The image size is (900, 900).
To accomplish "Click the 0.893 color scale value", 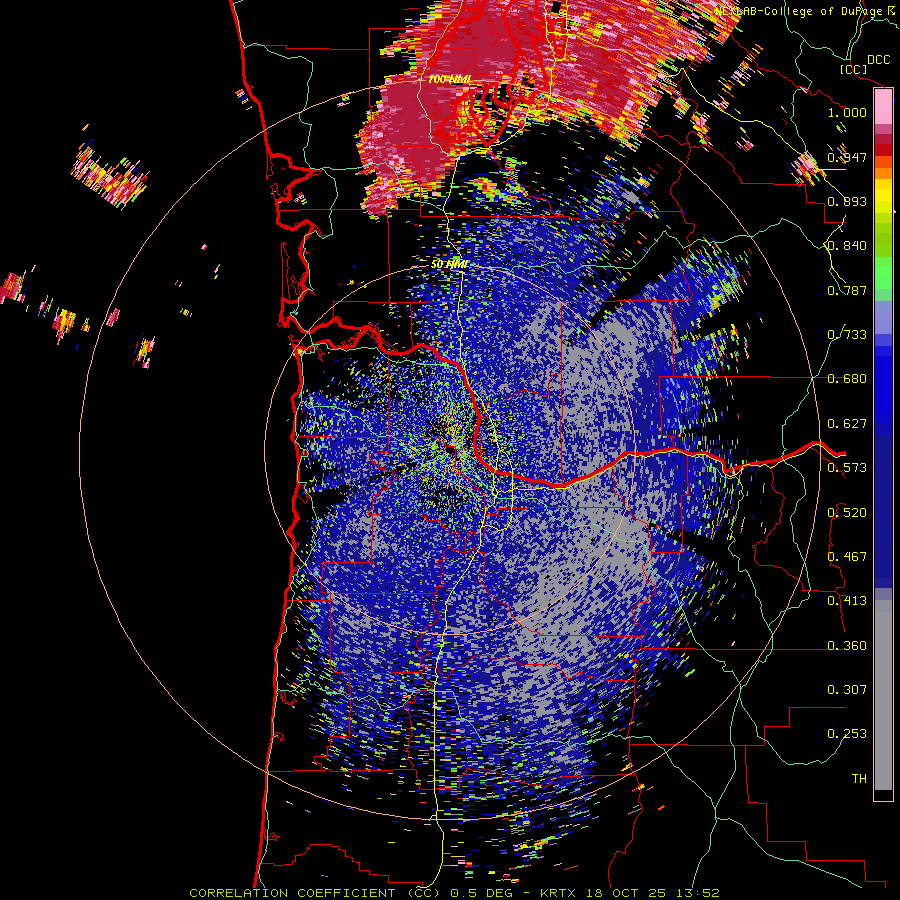I will (x=847, y=201).
